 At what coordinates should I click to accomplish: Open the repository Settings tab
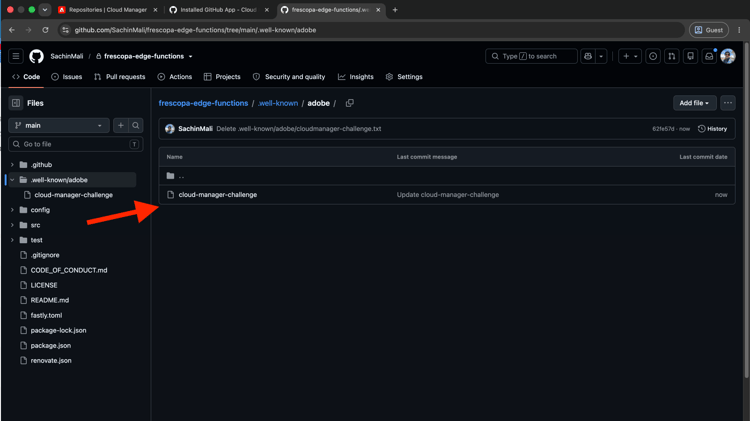pyautogui.click(x=405, y=77)
